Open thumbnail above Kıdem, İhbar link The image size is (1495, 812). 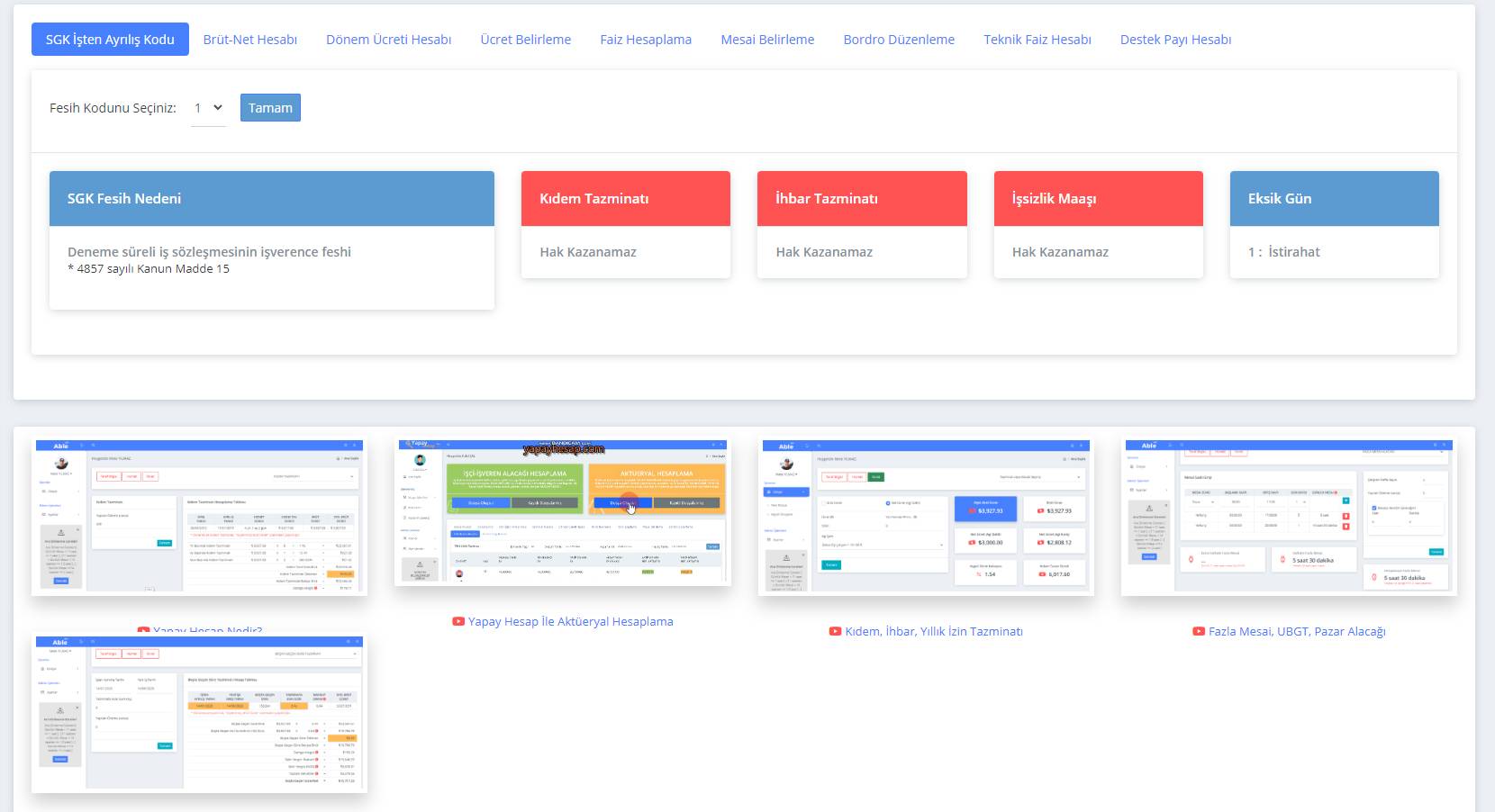pyautogui.click(x=926, y=517)
